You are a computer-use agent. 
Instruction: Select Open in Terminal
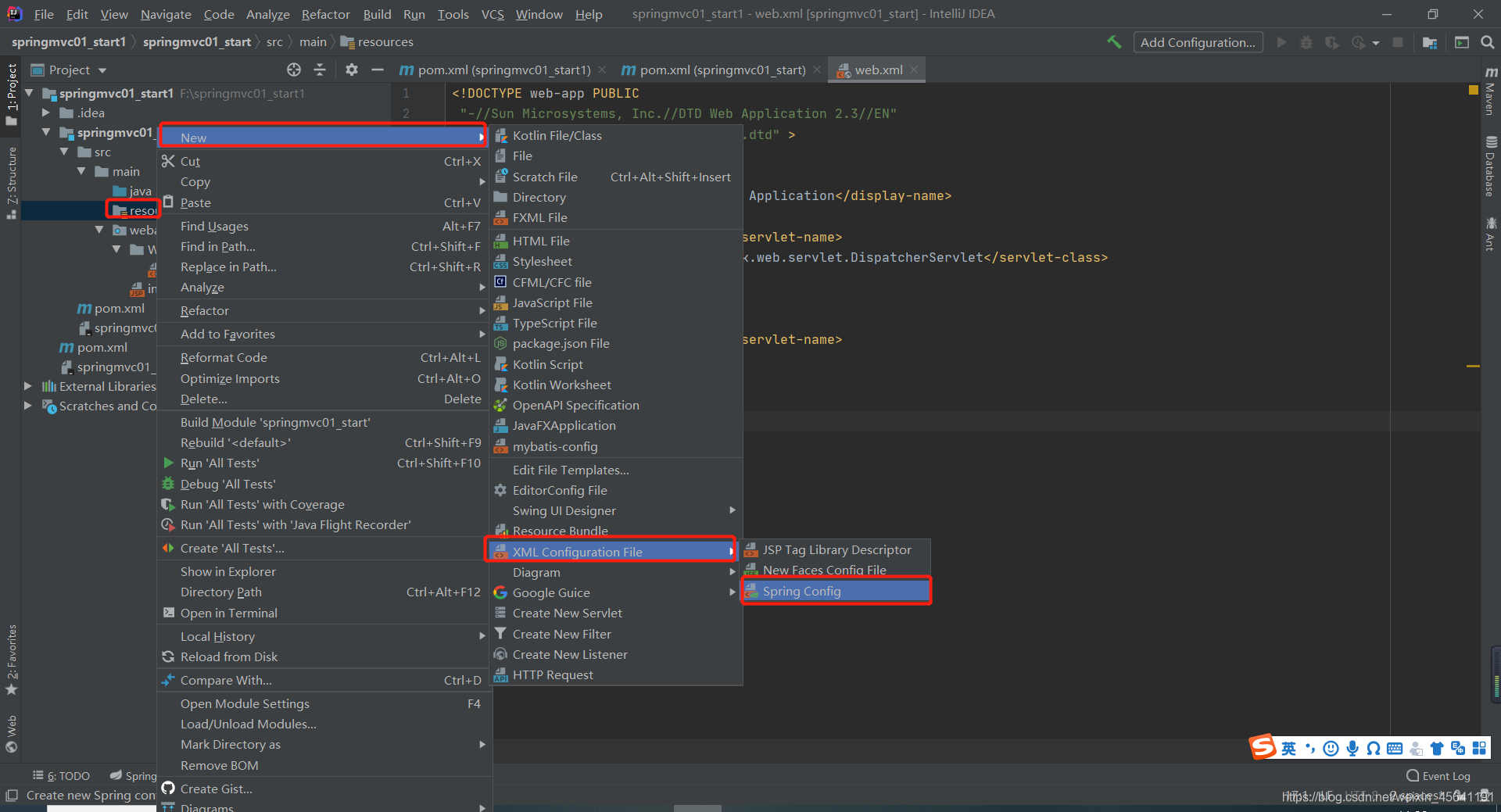click(x=324, y=613)
